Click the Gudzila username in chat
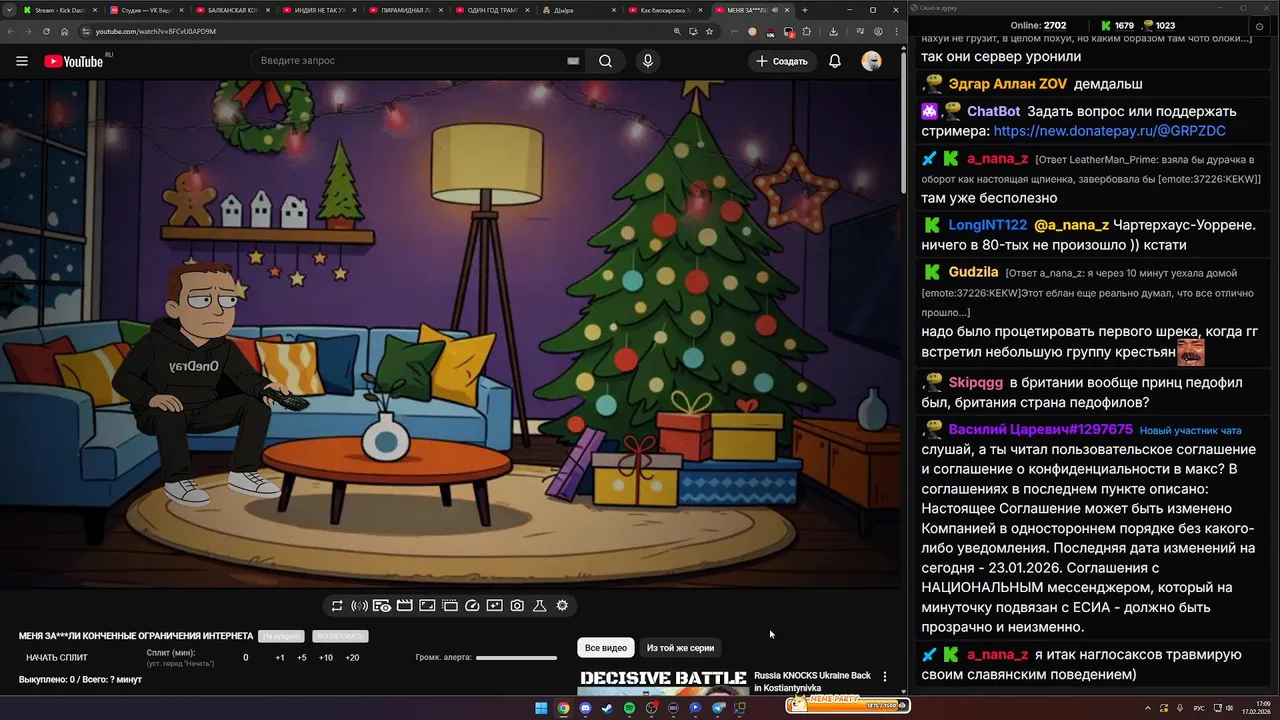This screenshot has width=1280, height=720. (x=973, y=272)
